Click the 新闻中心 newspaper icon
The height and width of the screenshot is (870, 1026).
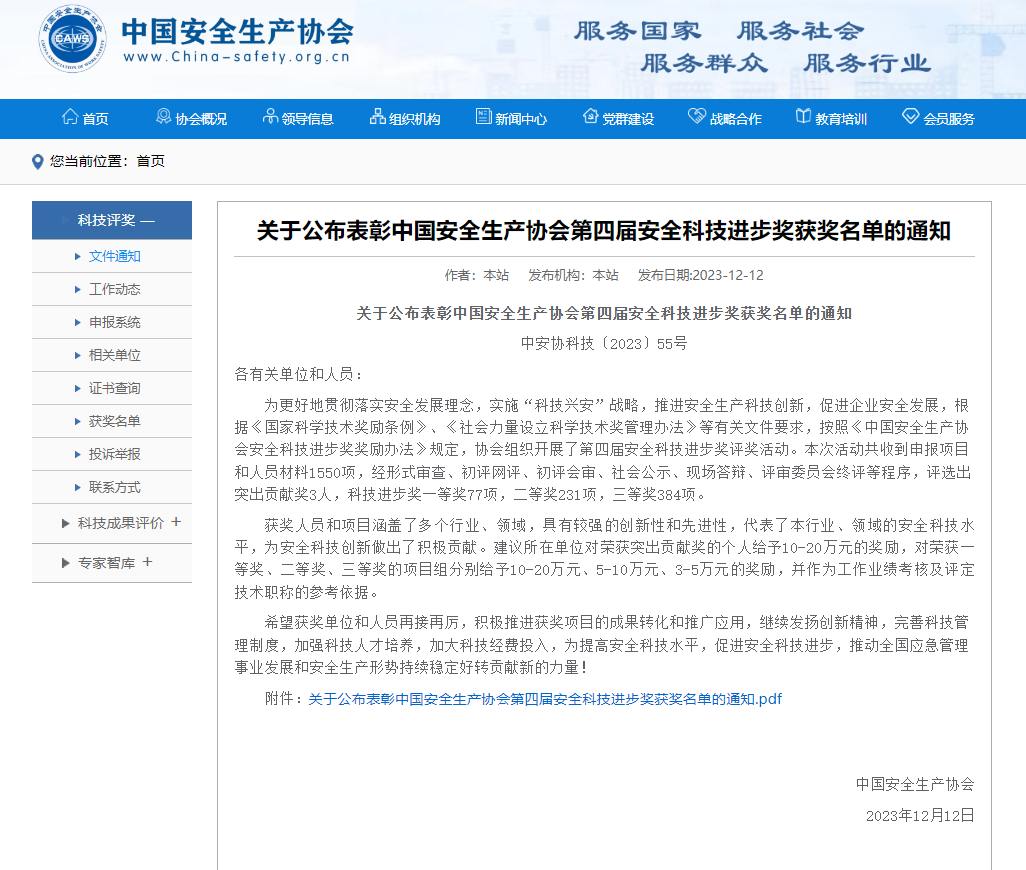484,116
